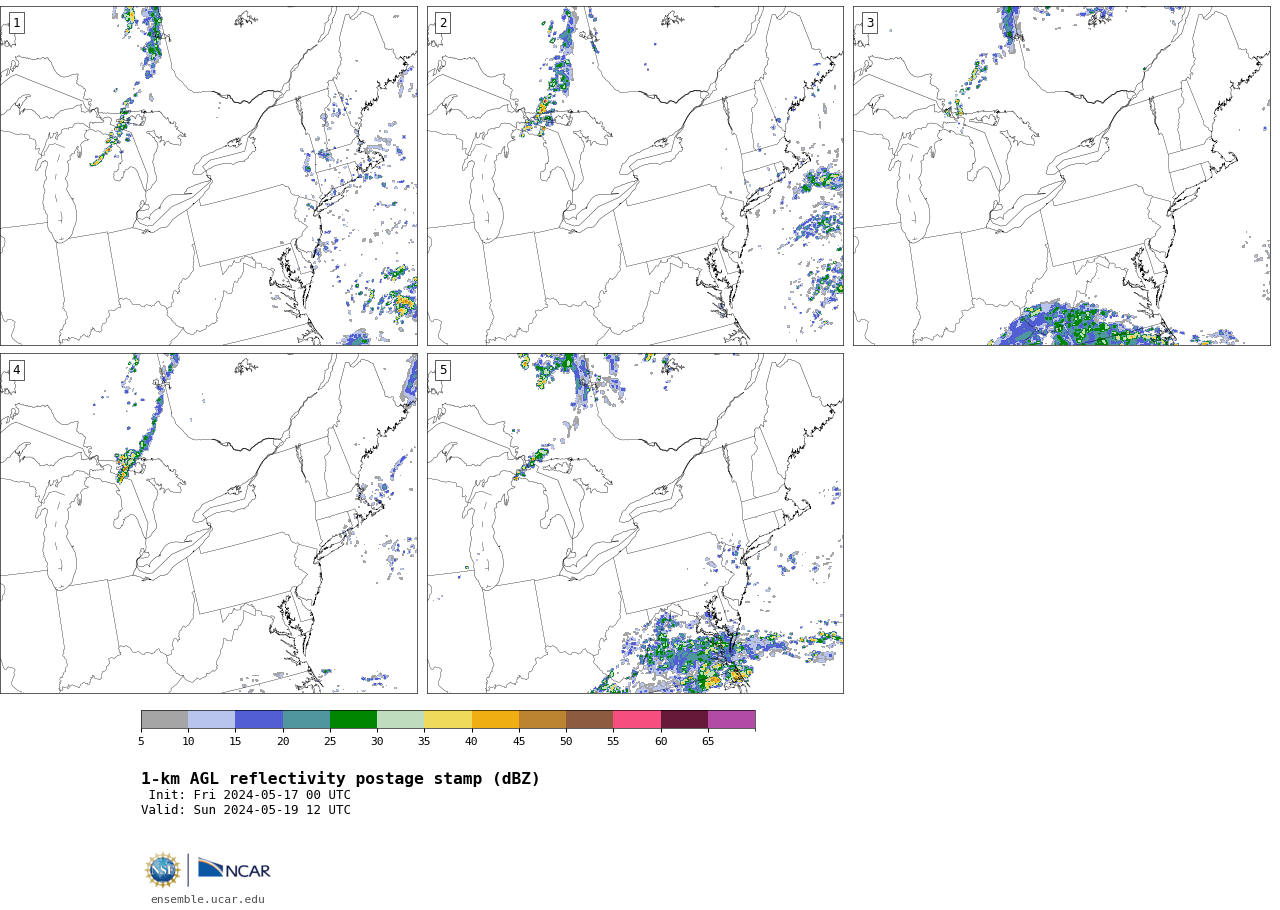Click the purple 65+ dBZ swatch
1280x910 pixels.
(x=731, y=720)
